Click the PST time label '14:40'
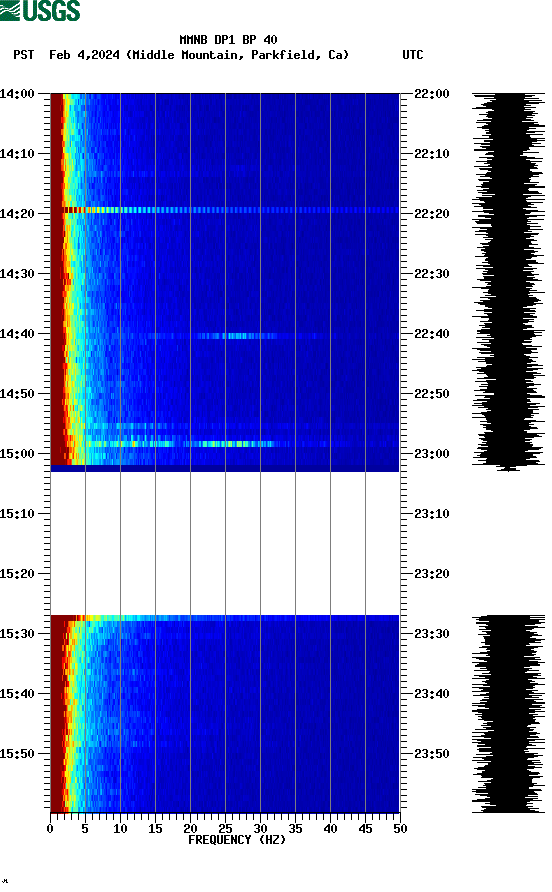 click(17, 334)
